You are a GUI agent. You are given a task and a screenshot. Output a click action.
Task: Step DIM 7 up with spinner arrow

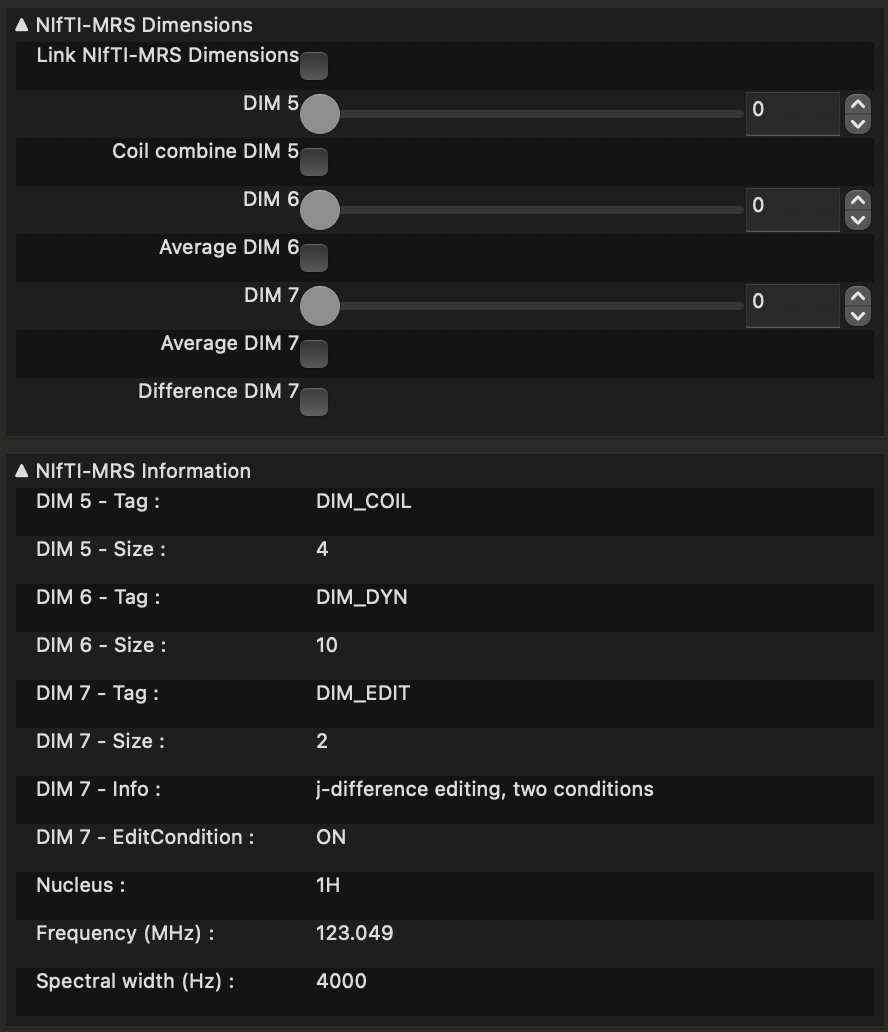pyautogui.click(x=857, y=296)
